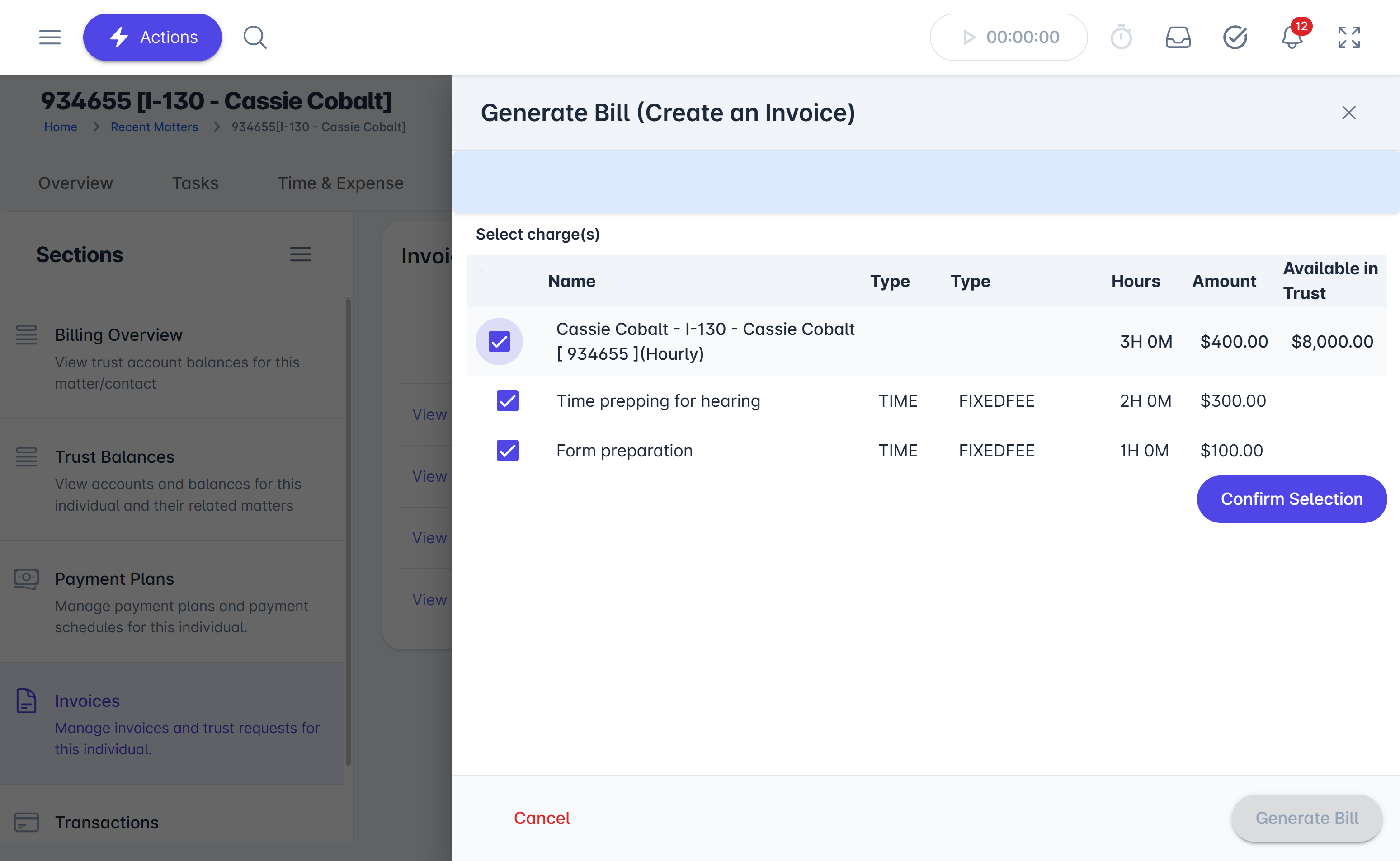Screen dimensions: 1400x861
Task: Click the Billing Overview list icon
Action: point(26,335)
